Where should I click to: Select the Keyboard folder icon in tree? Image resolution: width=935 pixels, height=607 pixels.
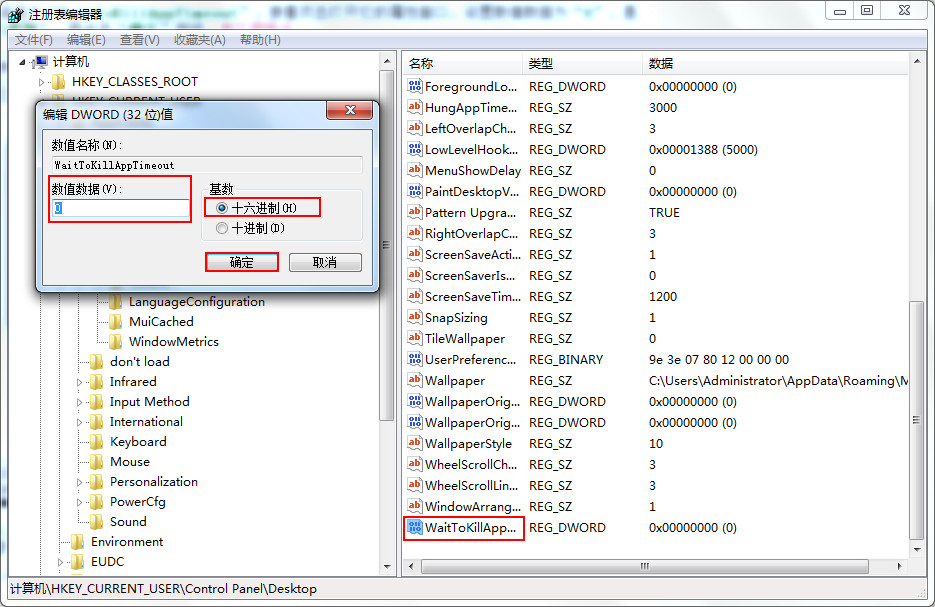[x=96, y=442]
